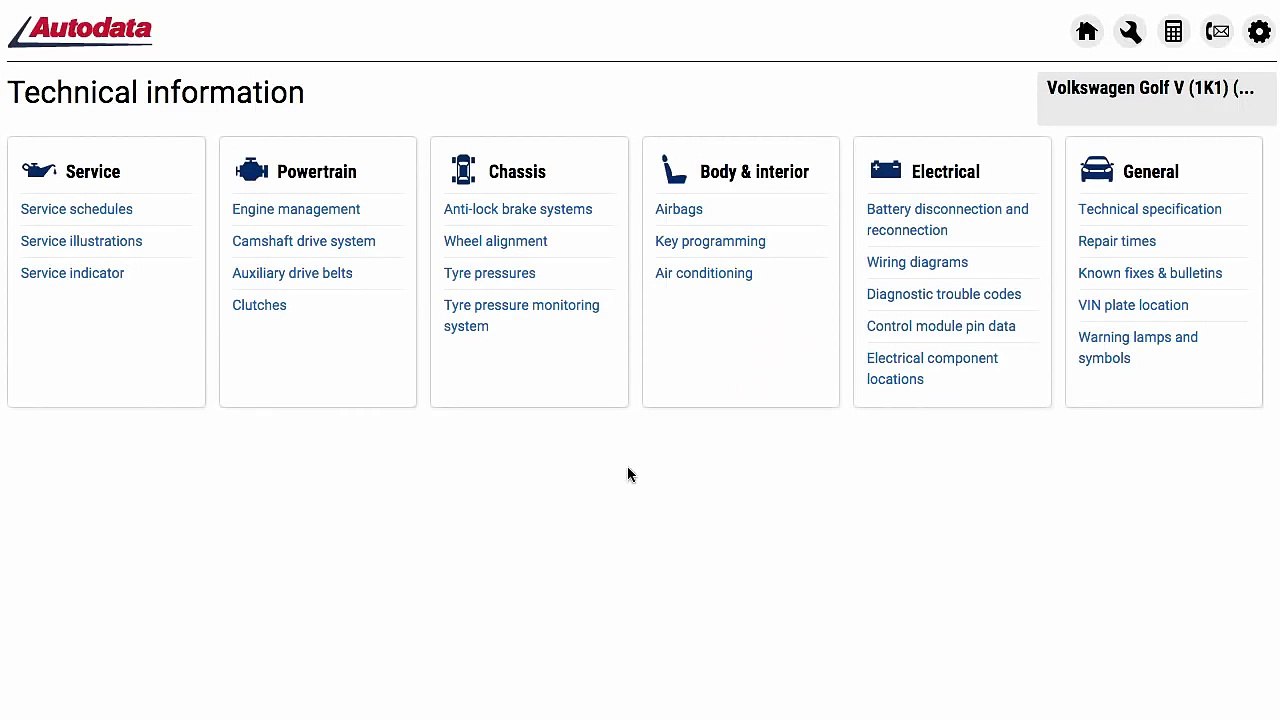Open Known fixes & bulletins
Image resolution: width=1280 pixels, height=720 pixels.
pyautogui.click(x=1150, y=273)
